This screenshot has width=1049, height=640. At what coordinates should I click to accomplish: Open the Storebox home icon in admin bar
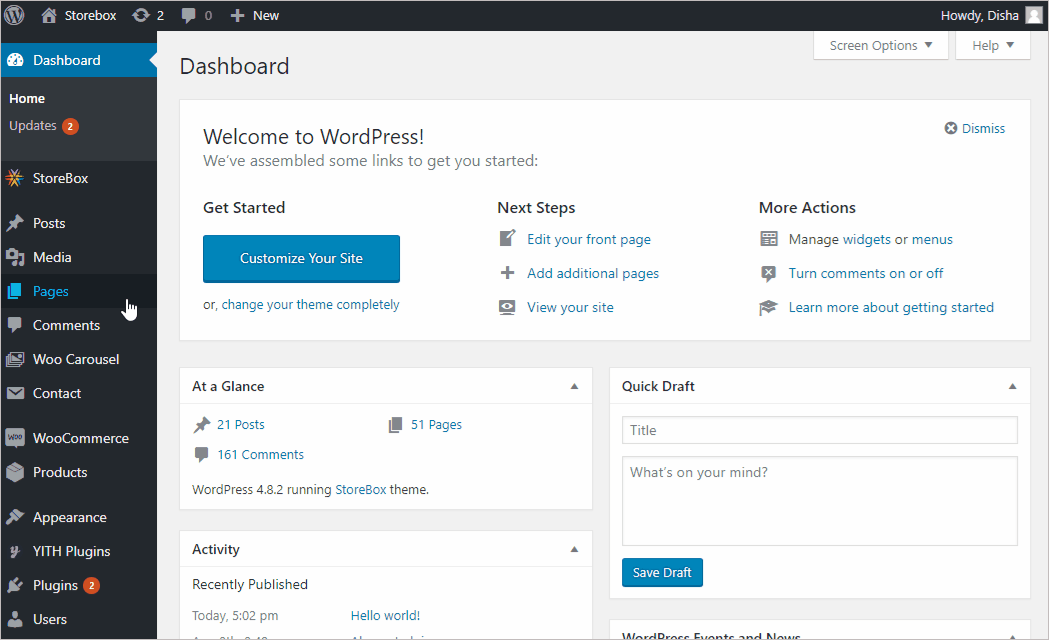click(49, 15)
